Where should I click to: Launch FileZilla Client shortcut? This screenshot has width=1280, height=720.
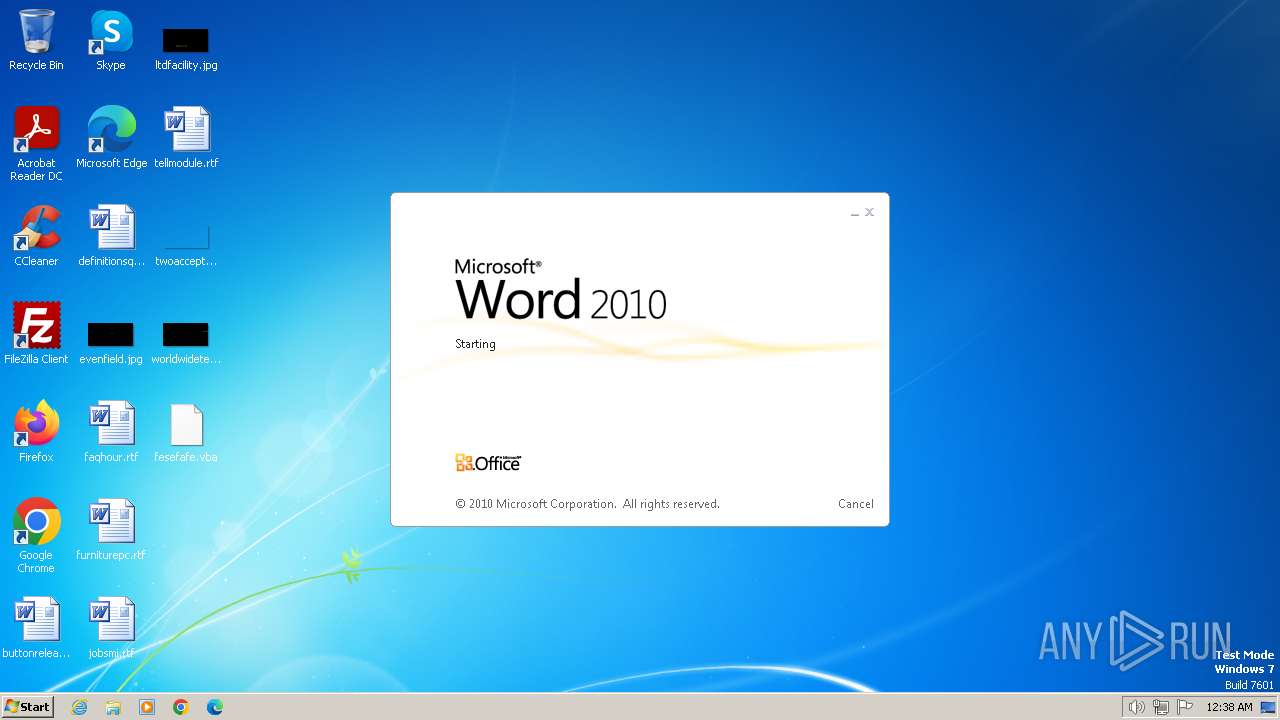coord(36,334)
